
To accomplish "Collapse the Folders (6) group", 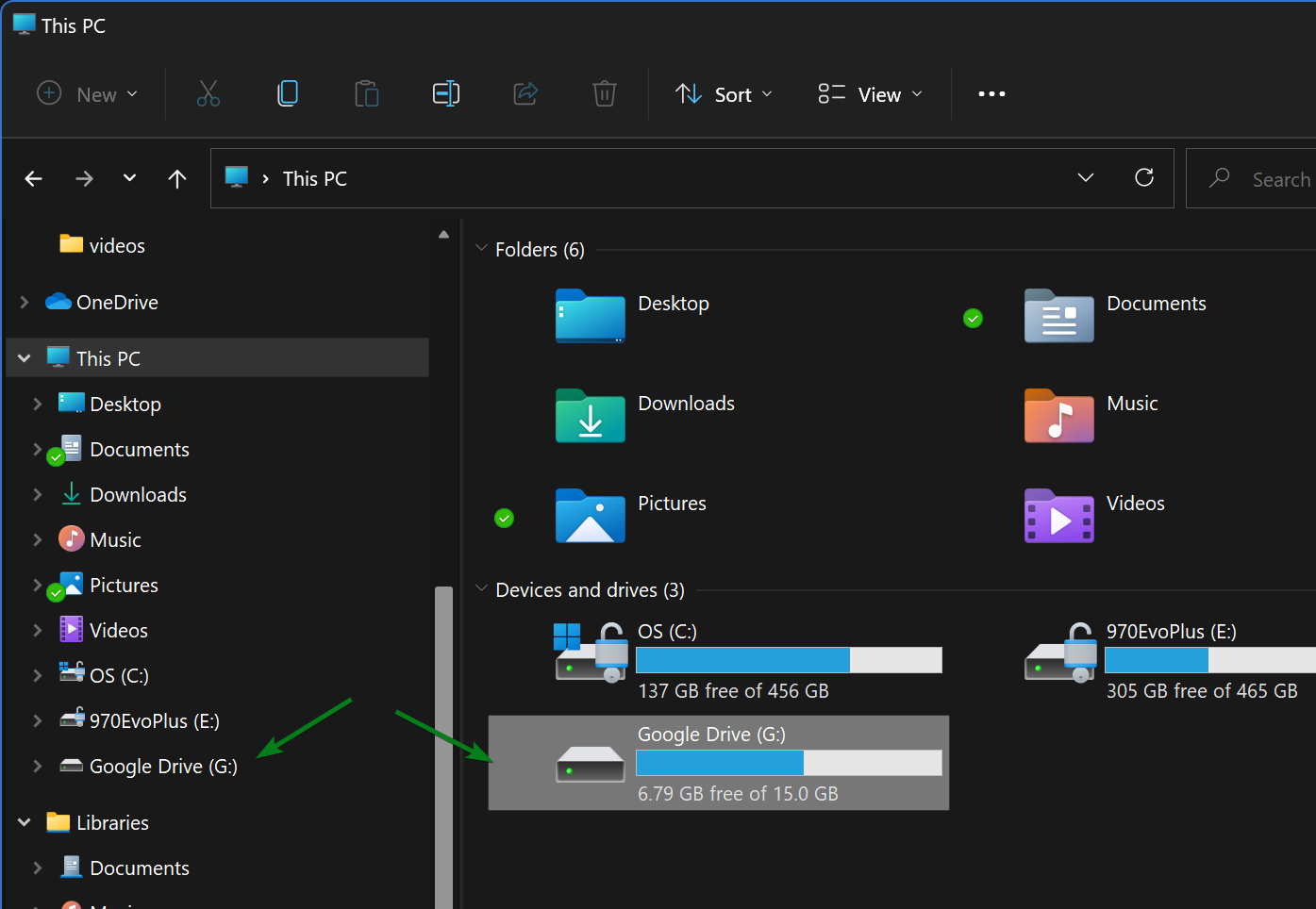I will (x=482, y=249).
